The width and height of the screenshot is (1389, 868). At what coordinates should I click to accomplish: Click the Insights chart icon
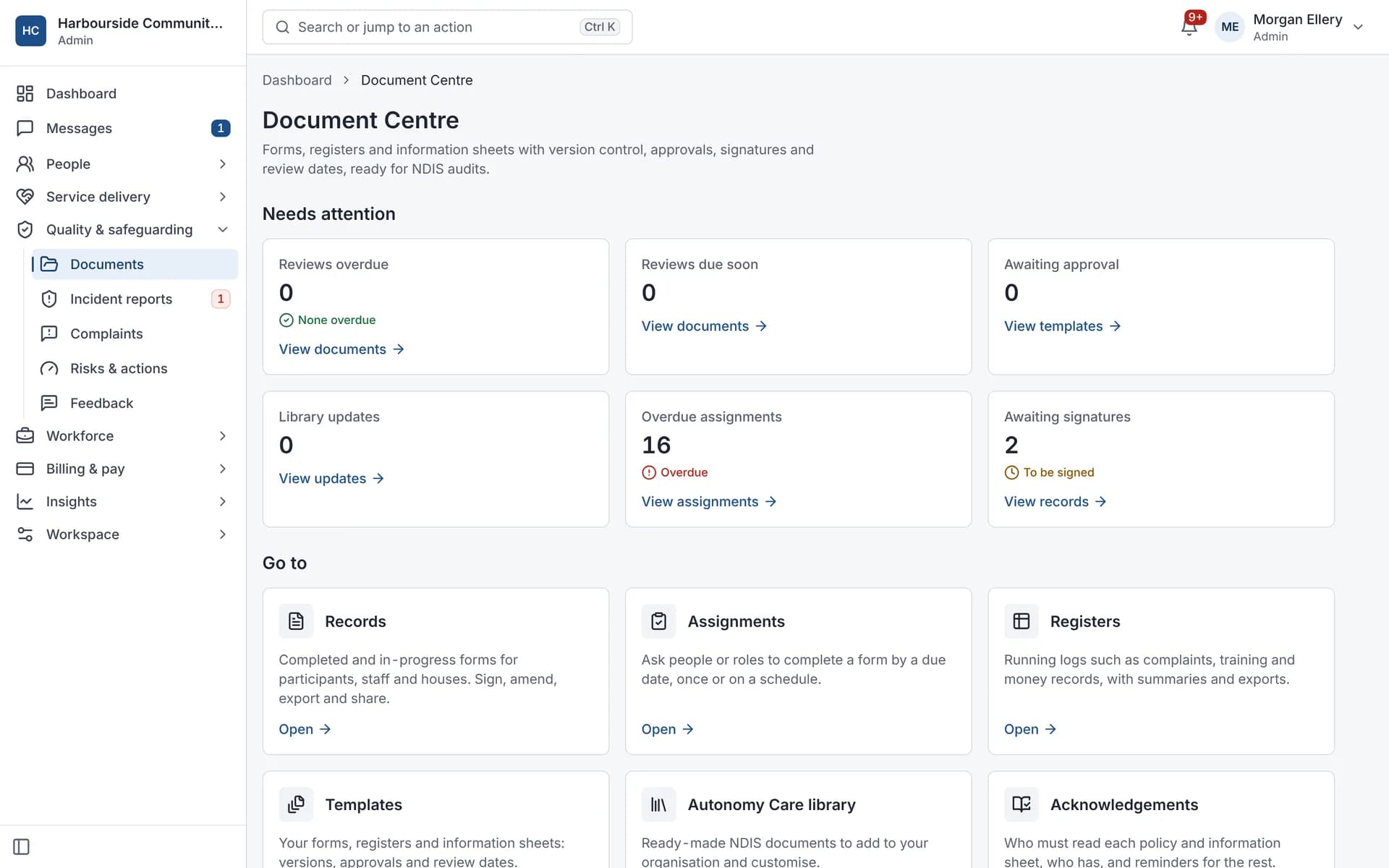pos(25,501)
